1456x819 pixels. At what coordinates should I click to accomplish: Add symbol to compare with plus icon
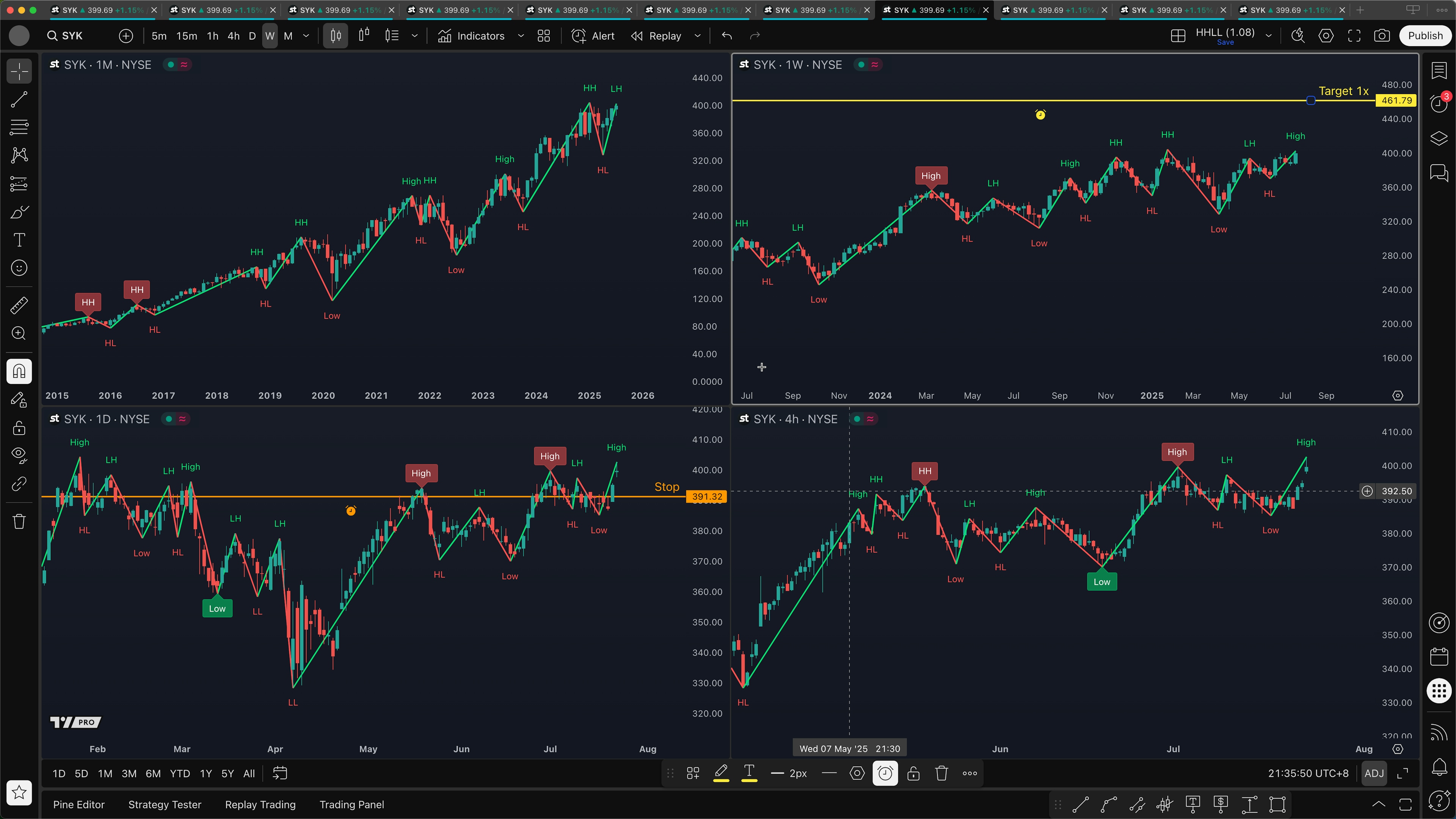(126, 36)
